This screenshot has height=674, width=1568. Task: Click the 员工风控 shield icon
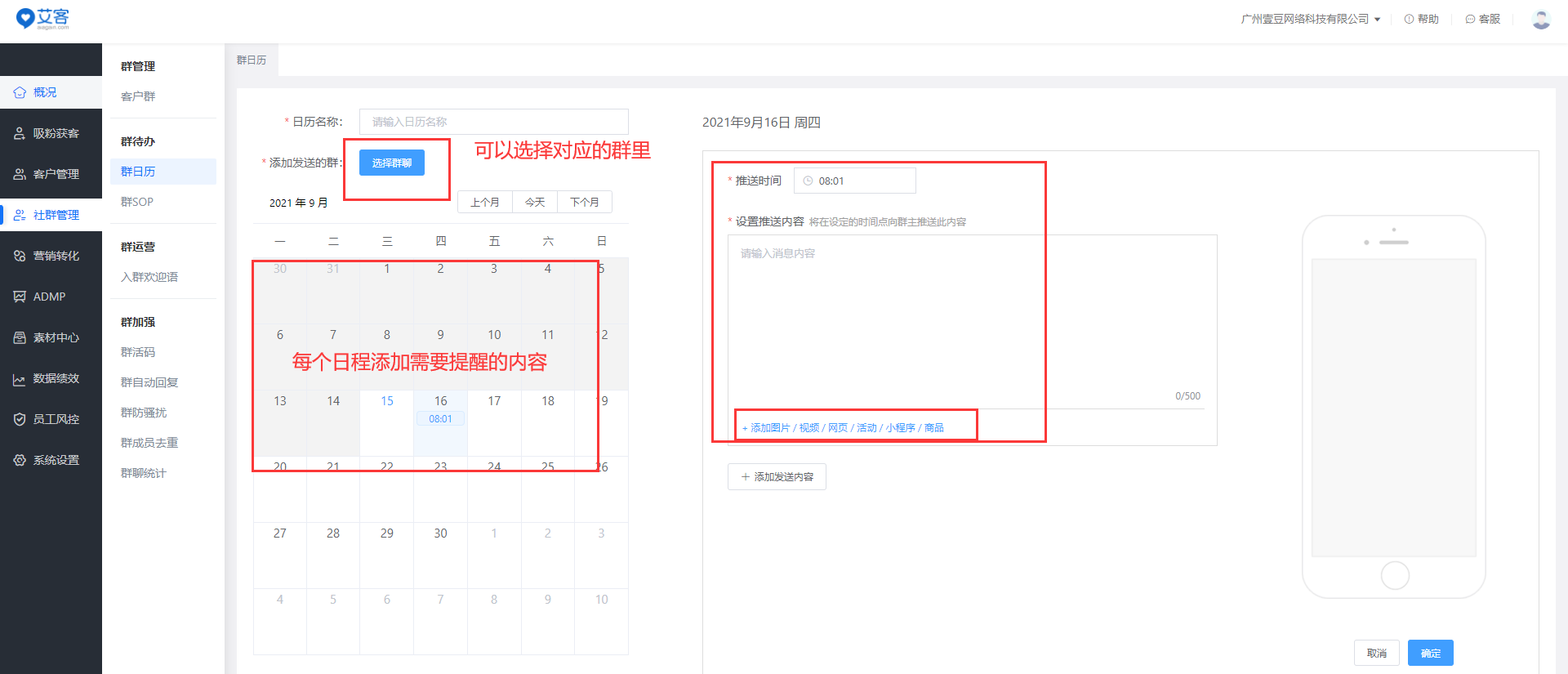coord(20,419)
